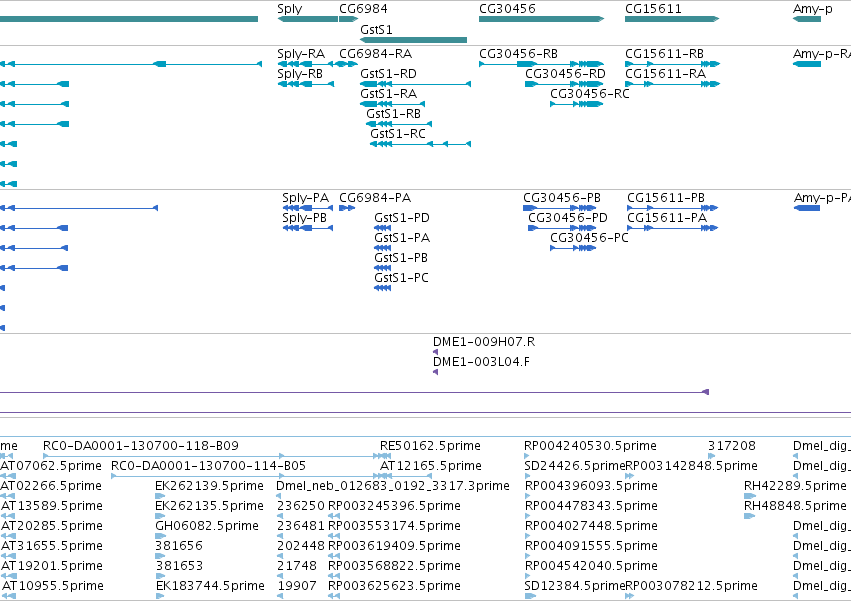Viewport: 851px width, 601px height.
Task: Click the RP003245396.5prime EST label
Action: 395,505
